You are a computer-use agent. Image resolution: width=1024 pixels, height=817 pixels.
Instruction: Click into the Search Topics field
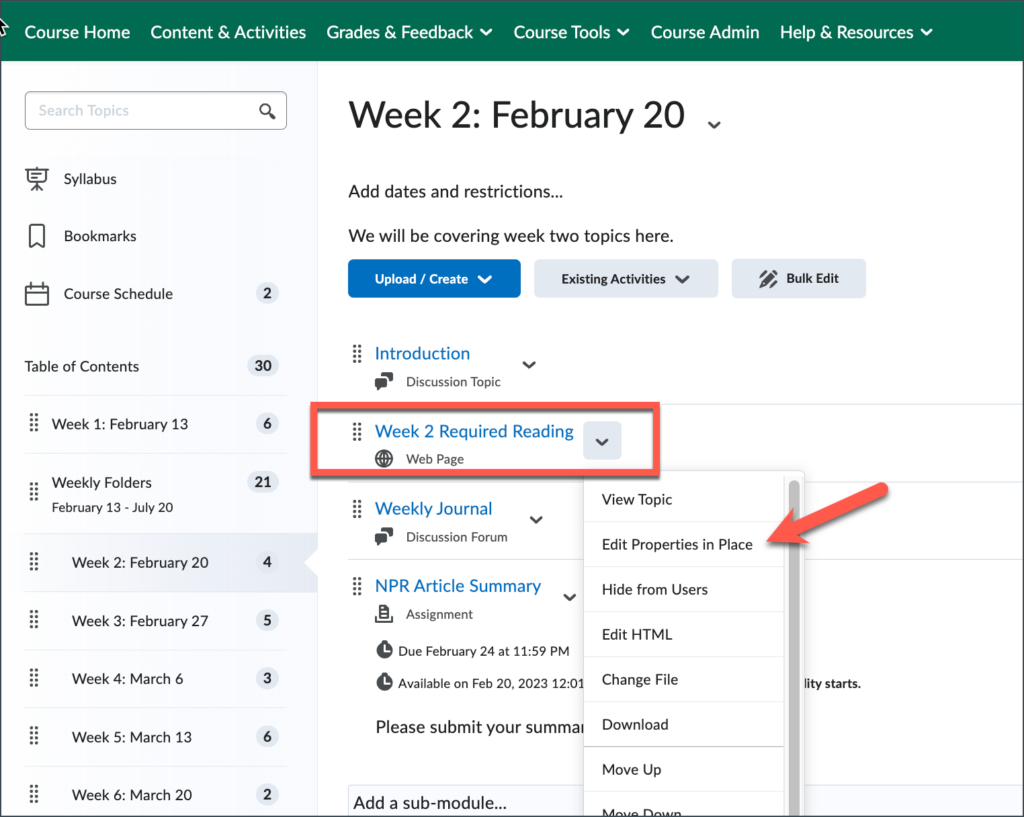pyautogui.click(x=155, y=110)
